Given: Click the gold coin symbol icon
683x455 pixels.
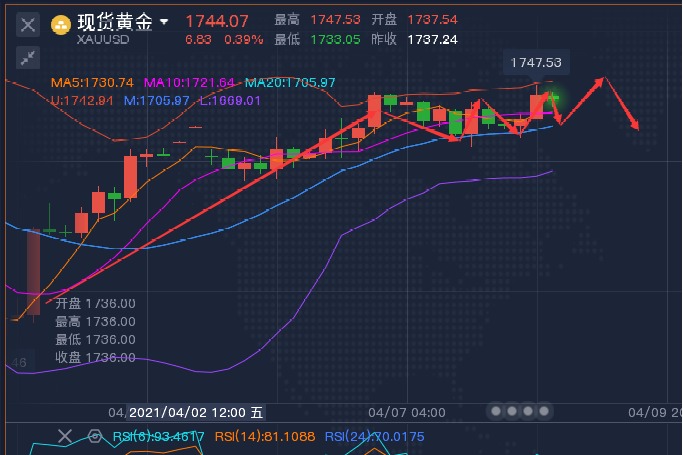Looking at the screenshot, I should click(x=61, y=23).
